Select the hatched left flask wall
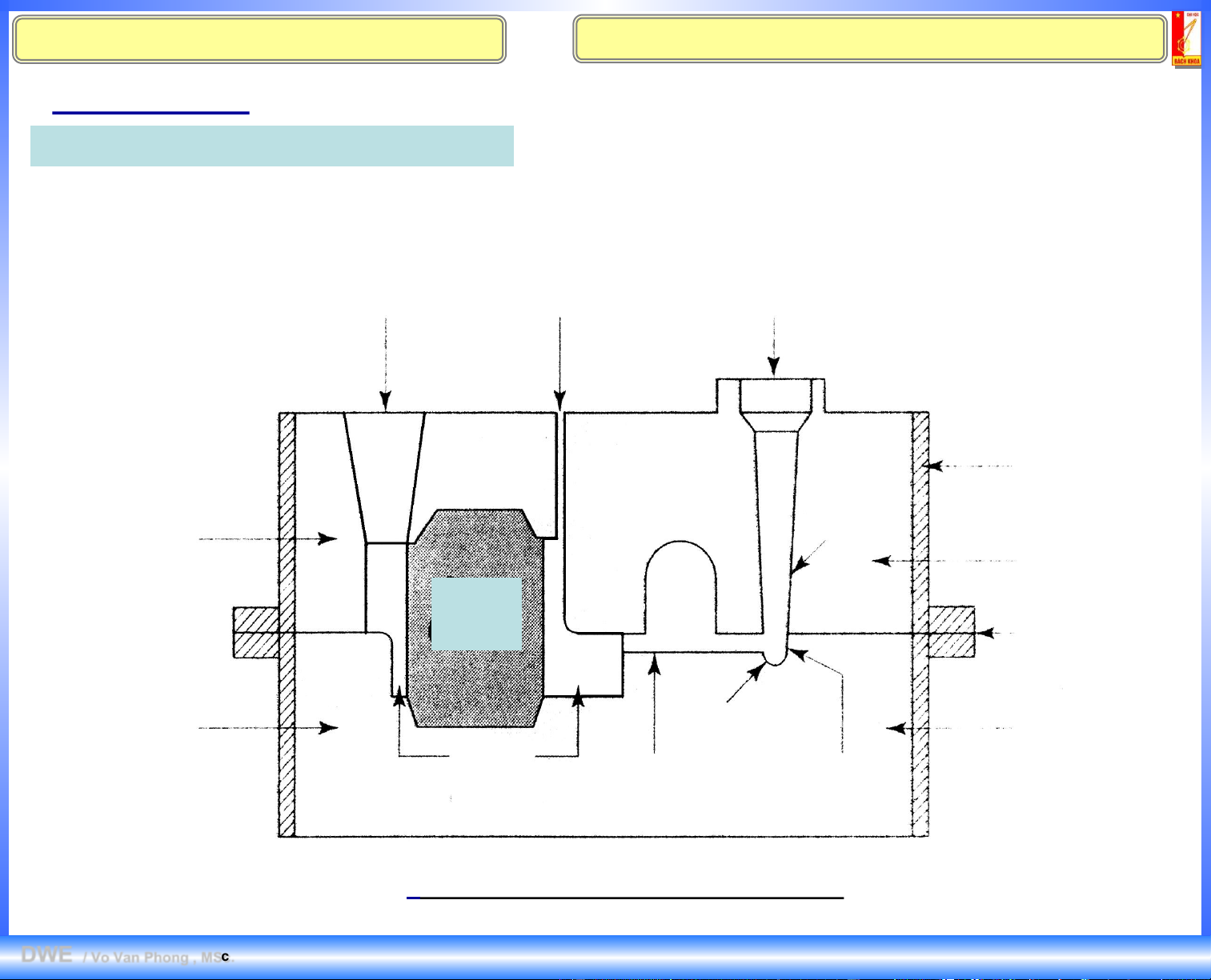1211x980 pixels. point(287,624)
